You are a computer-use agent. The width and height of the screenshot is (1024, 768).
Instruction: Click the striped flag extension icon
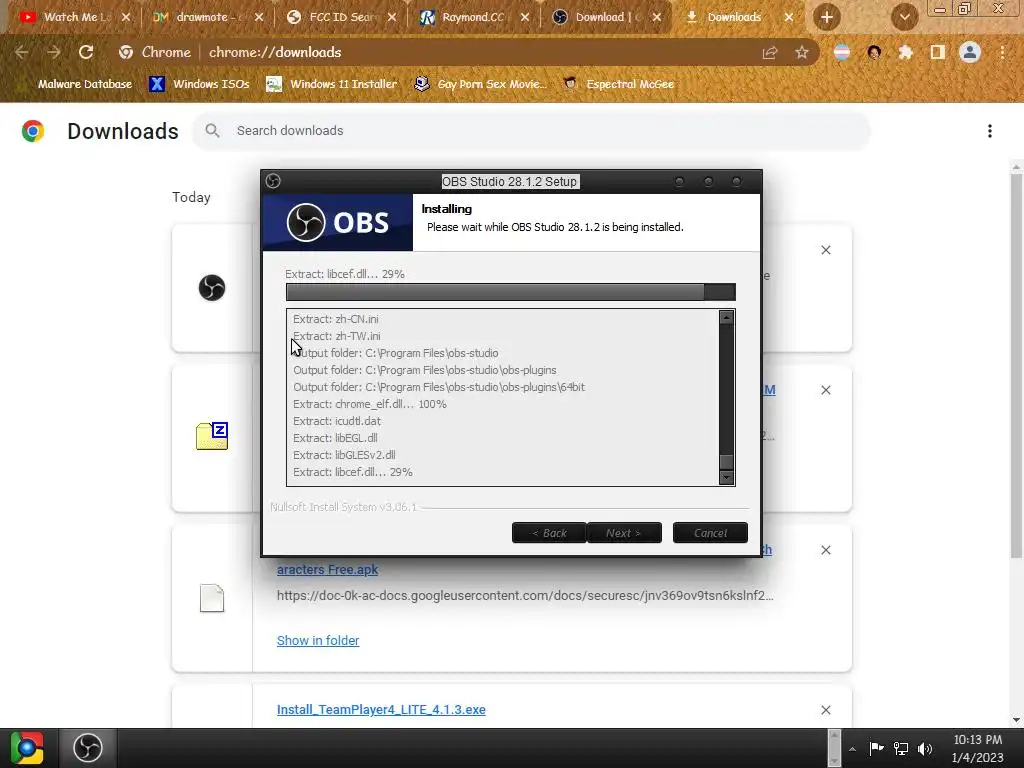click(842, 52)
